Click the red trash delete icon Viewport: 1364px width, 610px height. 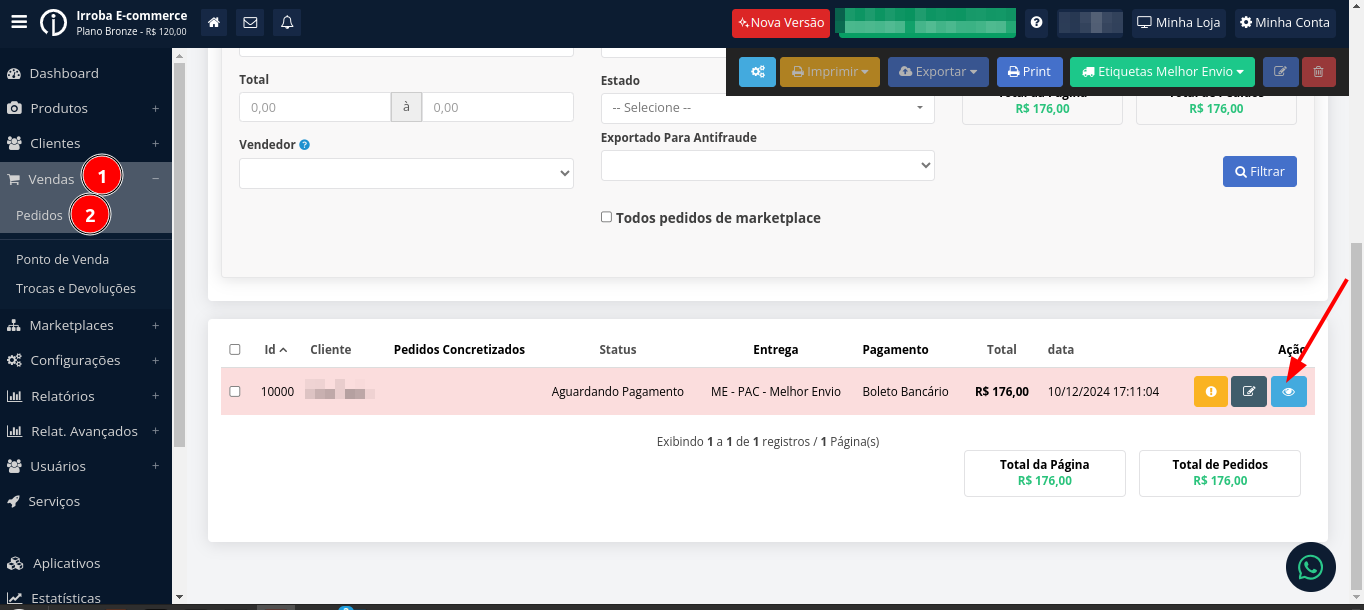pos(1318,72)
